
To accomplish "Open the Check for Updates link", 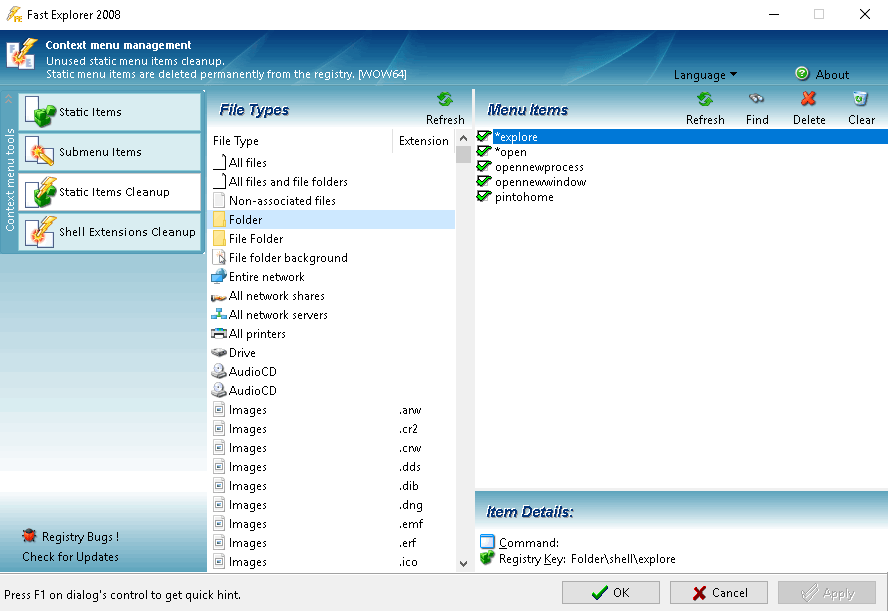I will (70, 557).
